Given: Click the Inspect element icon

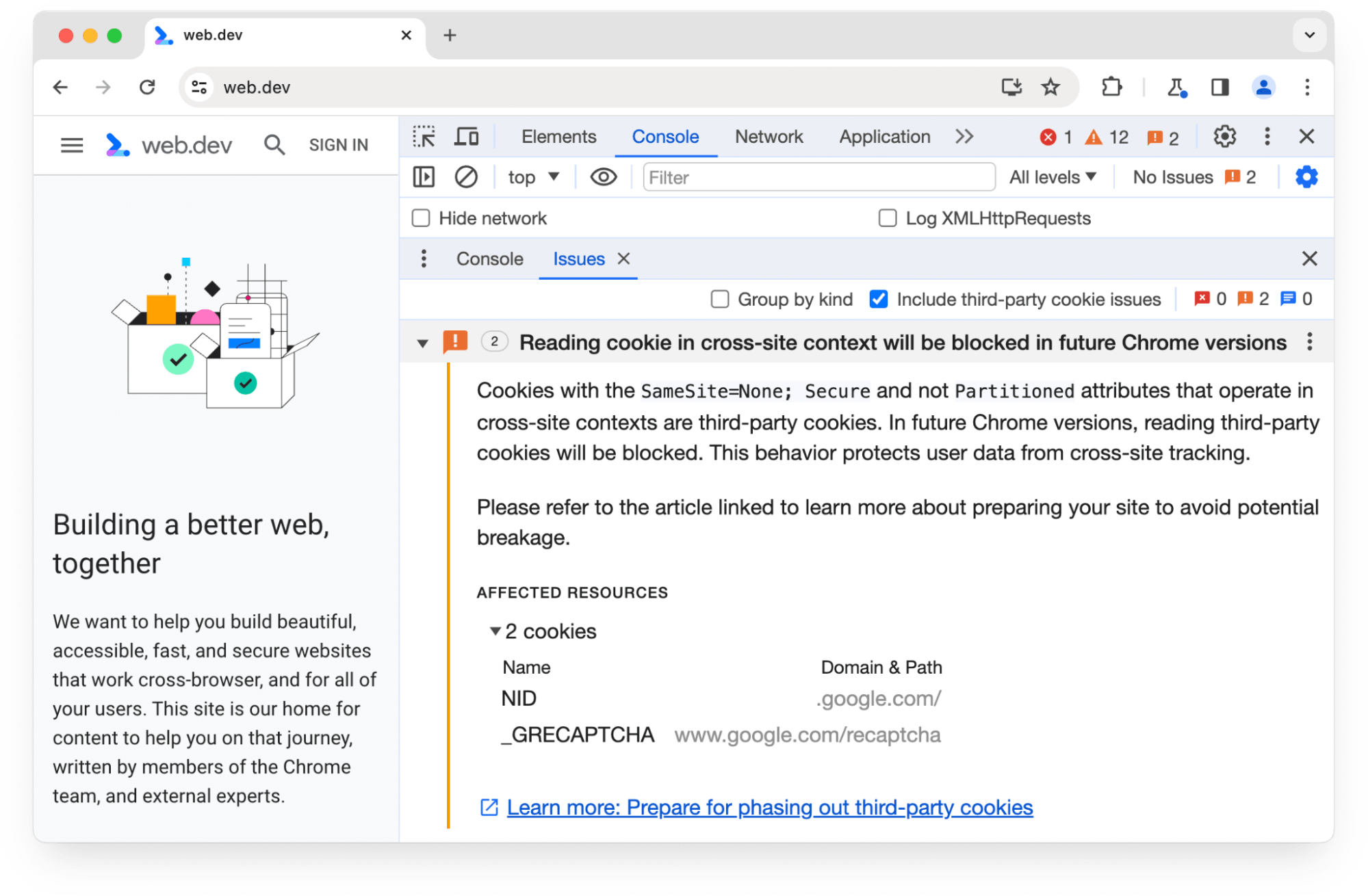Looking at the screenshot, I should click(x=424, y=137).
